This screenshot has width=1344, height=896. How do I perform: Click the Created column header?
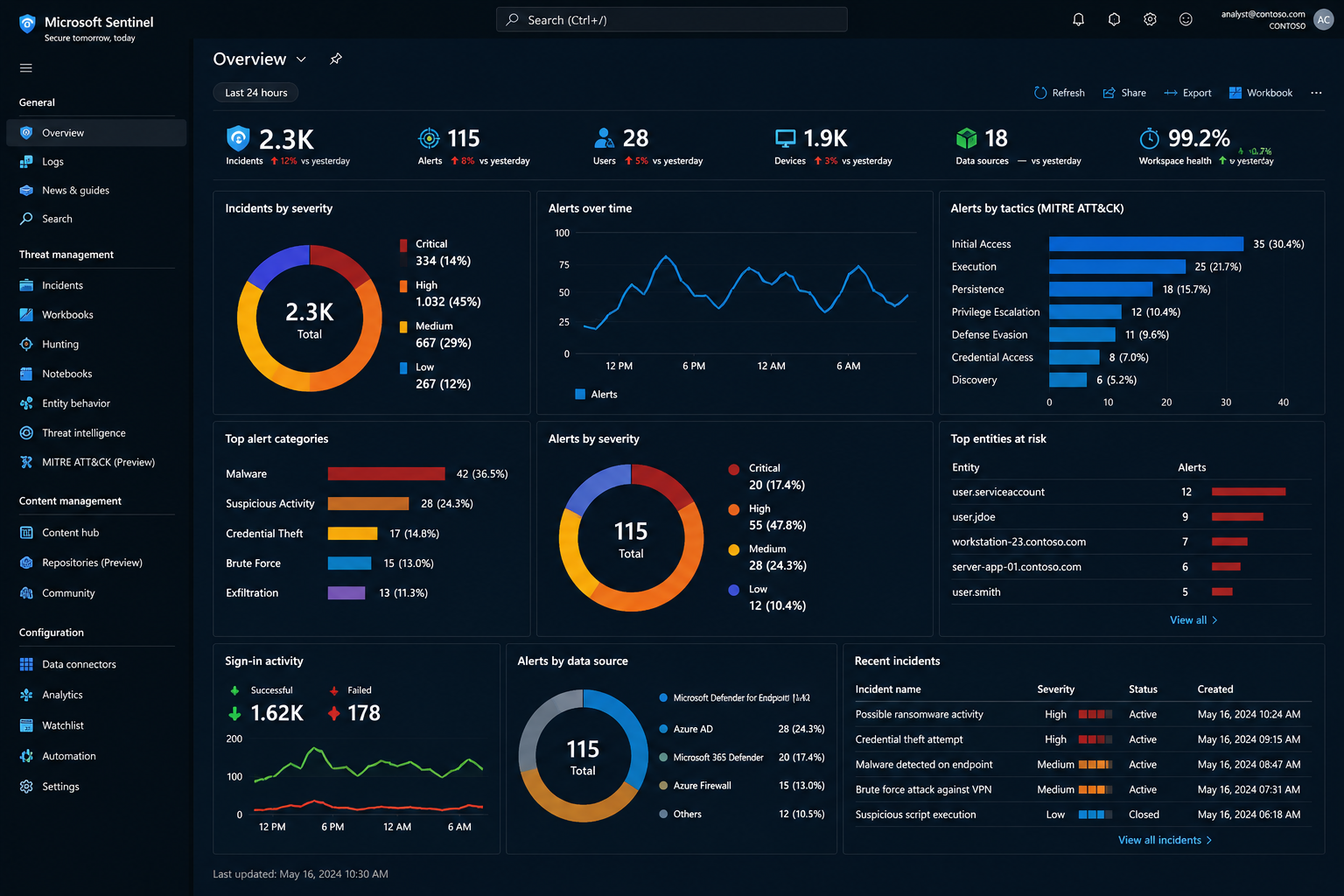(1215, 689)
